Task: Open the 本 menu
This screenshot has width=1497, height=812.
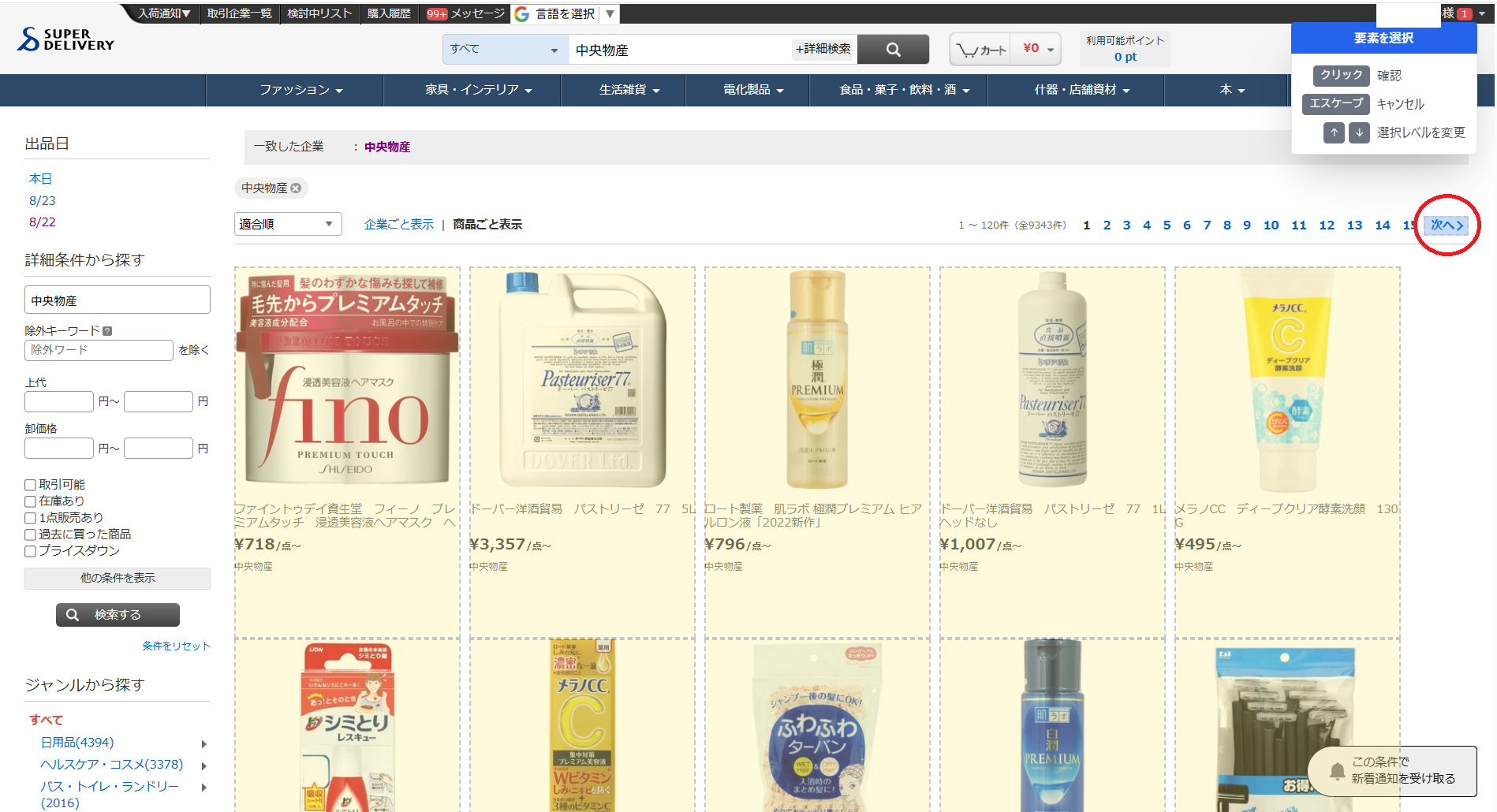Action: [x=1232, y=90]
